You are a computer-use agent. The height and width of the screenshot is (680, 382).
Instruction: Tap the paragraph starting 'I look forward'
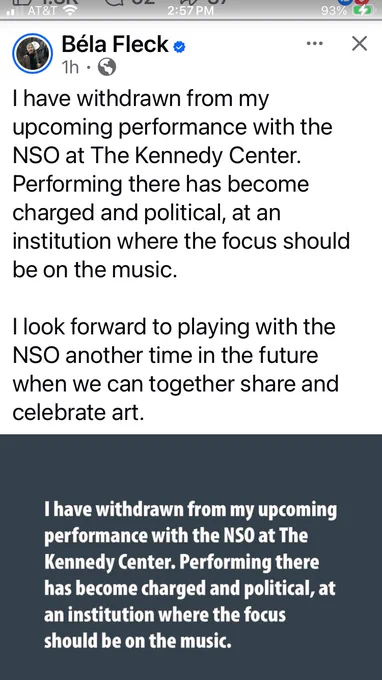(175, 369)
